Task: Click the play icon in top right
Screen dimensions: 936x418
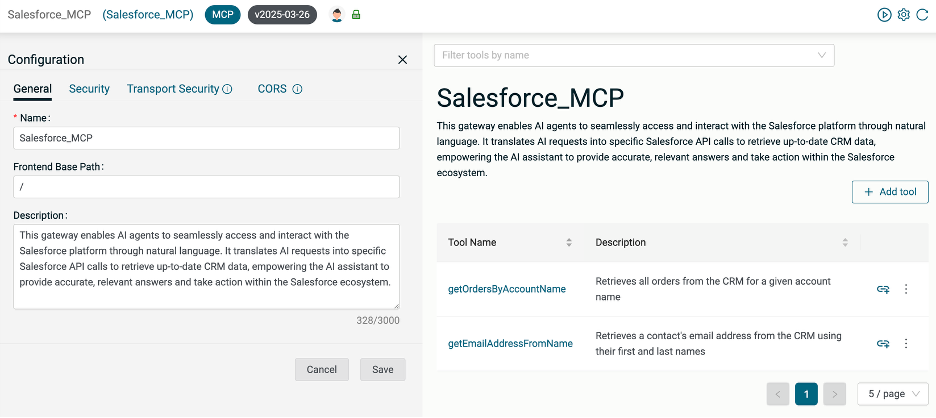Action: [884, 15]
